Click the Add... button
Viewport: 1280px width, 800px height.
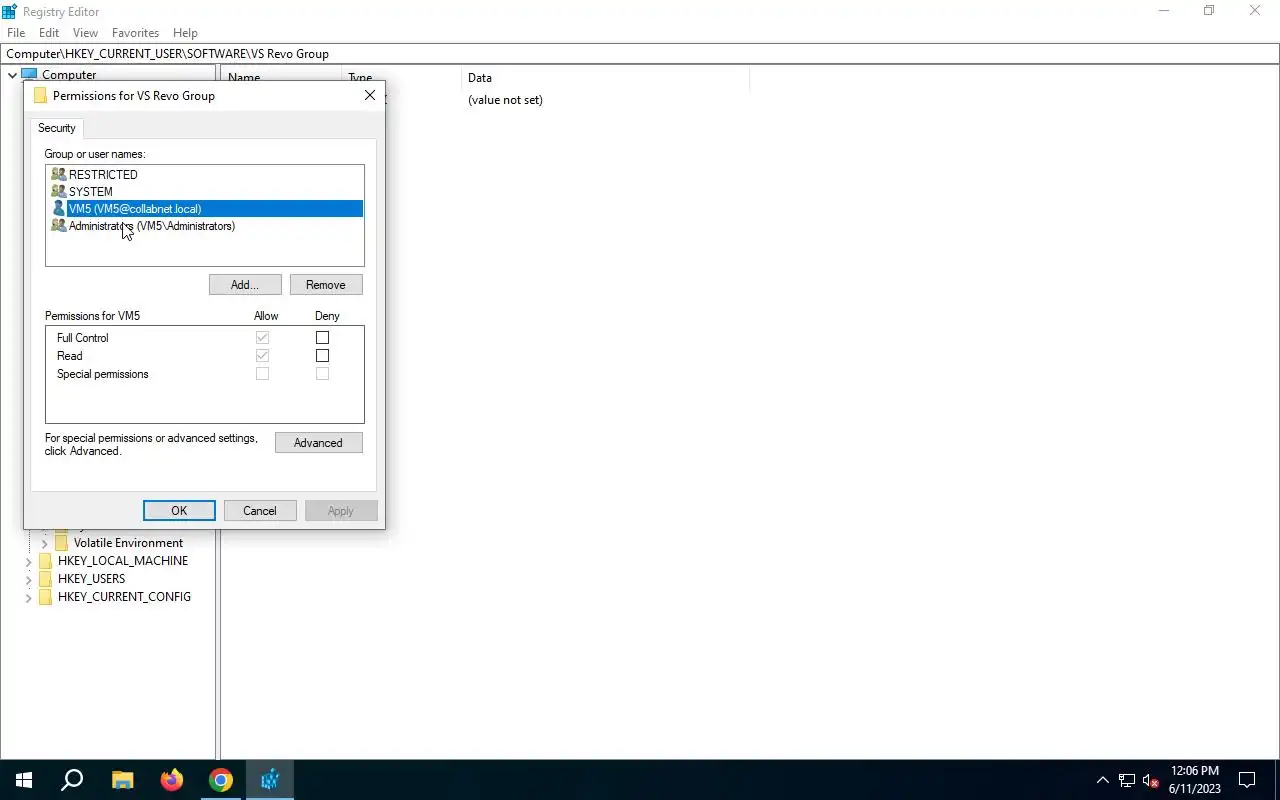point(245,285)
